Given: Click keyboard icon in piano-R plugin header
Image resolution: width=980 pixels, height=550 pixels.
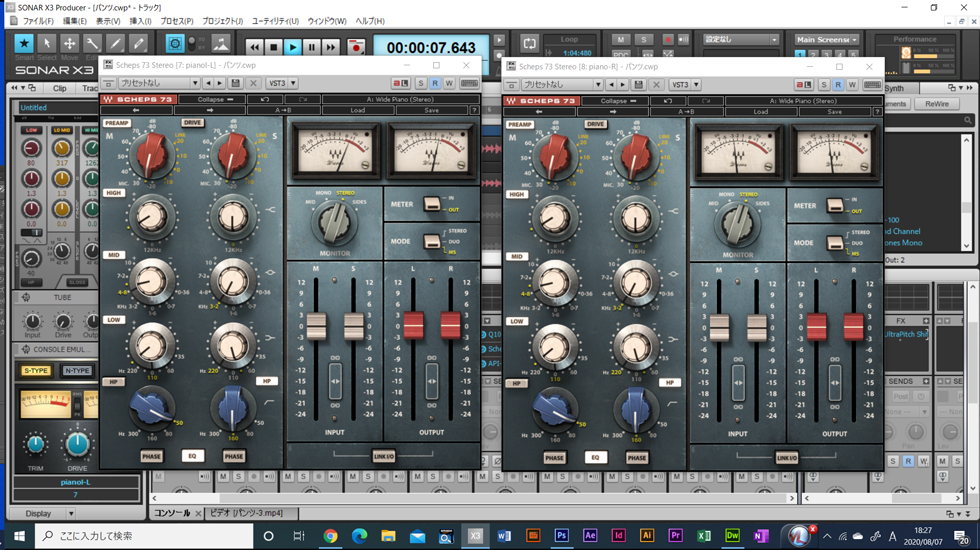Looking at the screenshot, I should 872,84.
